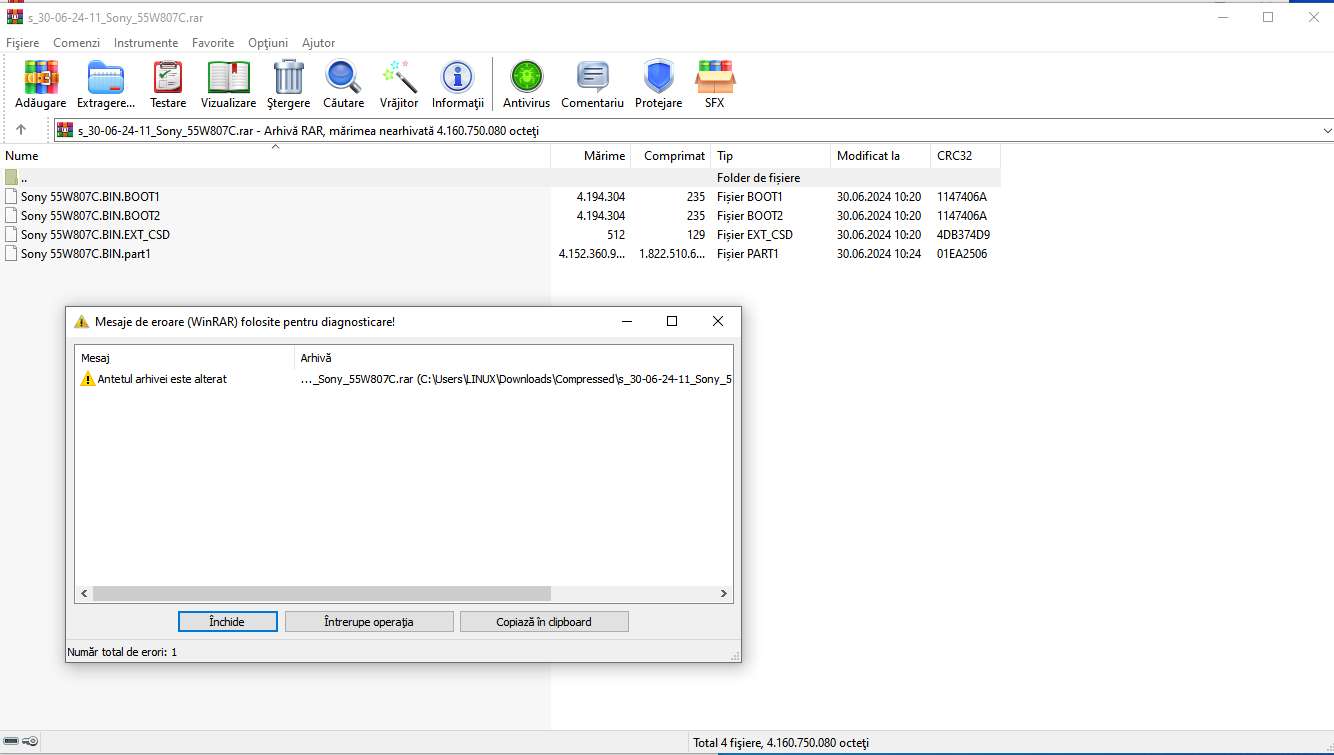Image resolution: width=1334 pixels, height=755 pixels.
Task: Click Mesaj column header in error dialog
Action: click(x=186, y=358)
